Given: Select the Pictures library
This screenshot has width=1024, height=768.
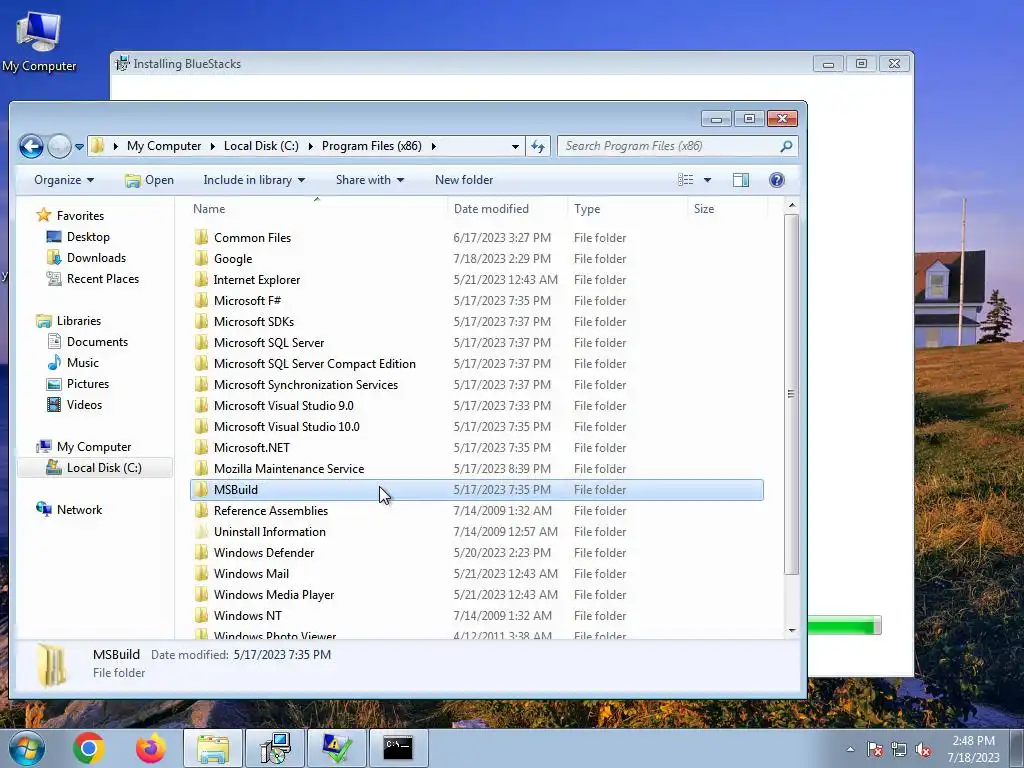Looking at the screenshot, I should pos(88,384).
